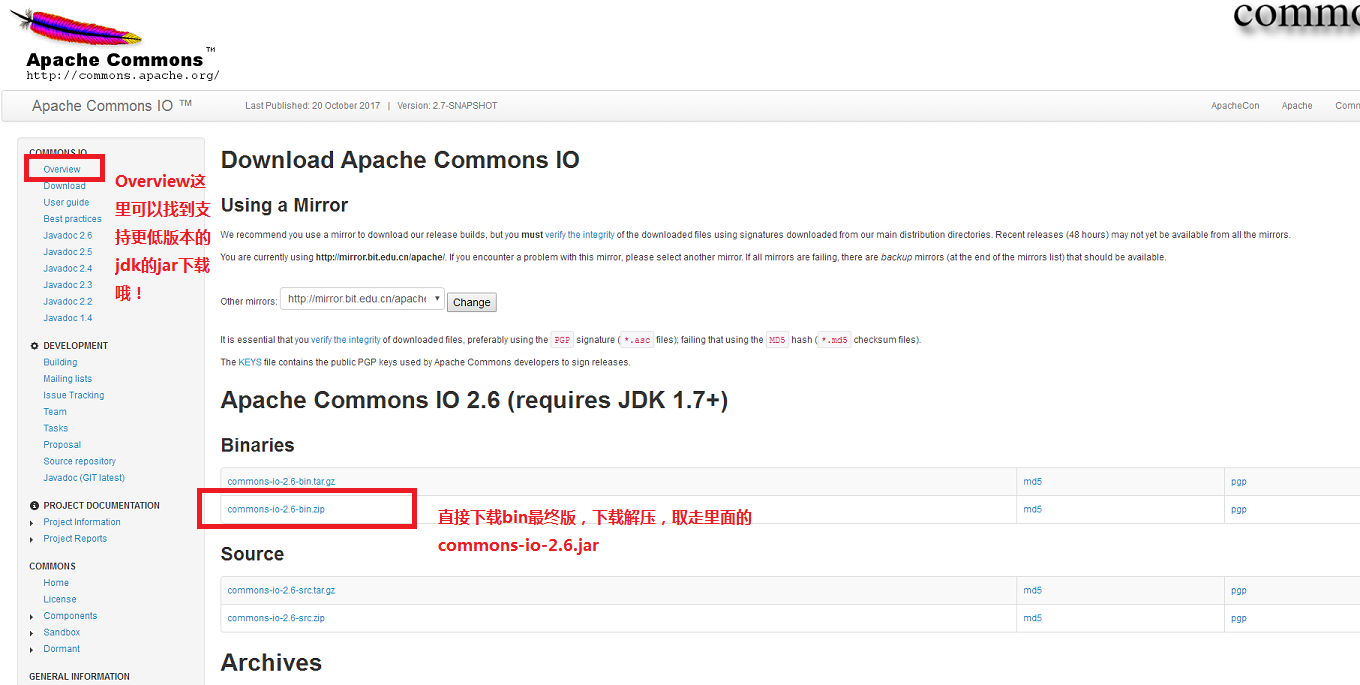Open Javadoc 1.4 link
This screenshot has width=1360, height=685.
pyautogui.click(x=67, y=318)
